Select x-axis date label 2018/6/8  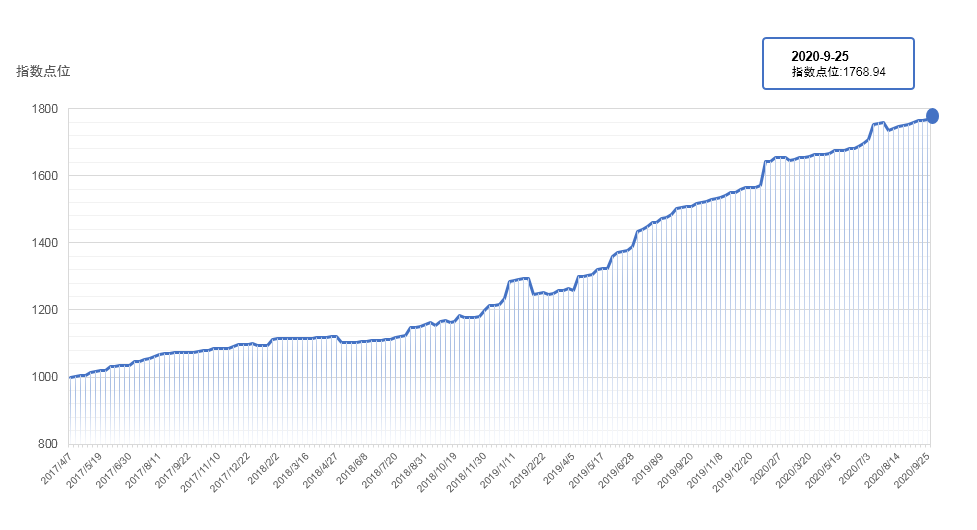pyautogui.click(x=352, y=468)
